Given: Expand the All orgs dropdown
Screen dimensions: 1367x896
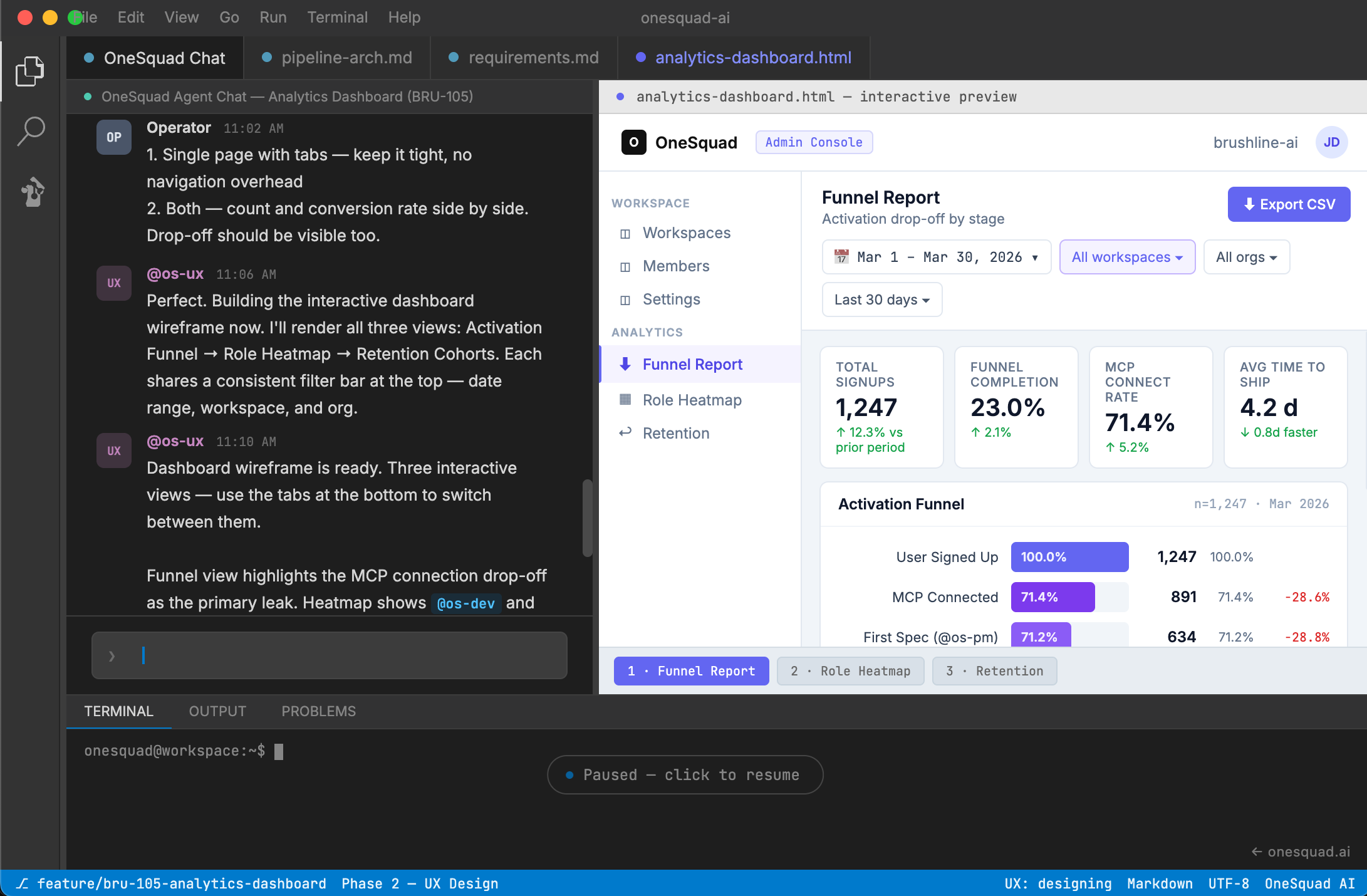Looking at the screenshot, I should (1245, 257).
